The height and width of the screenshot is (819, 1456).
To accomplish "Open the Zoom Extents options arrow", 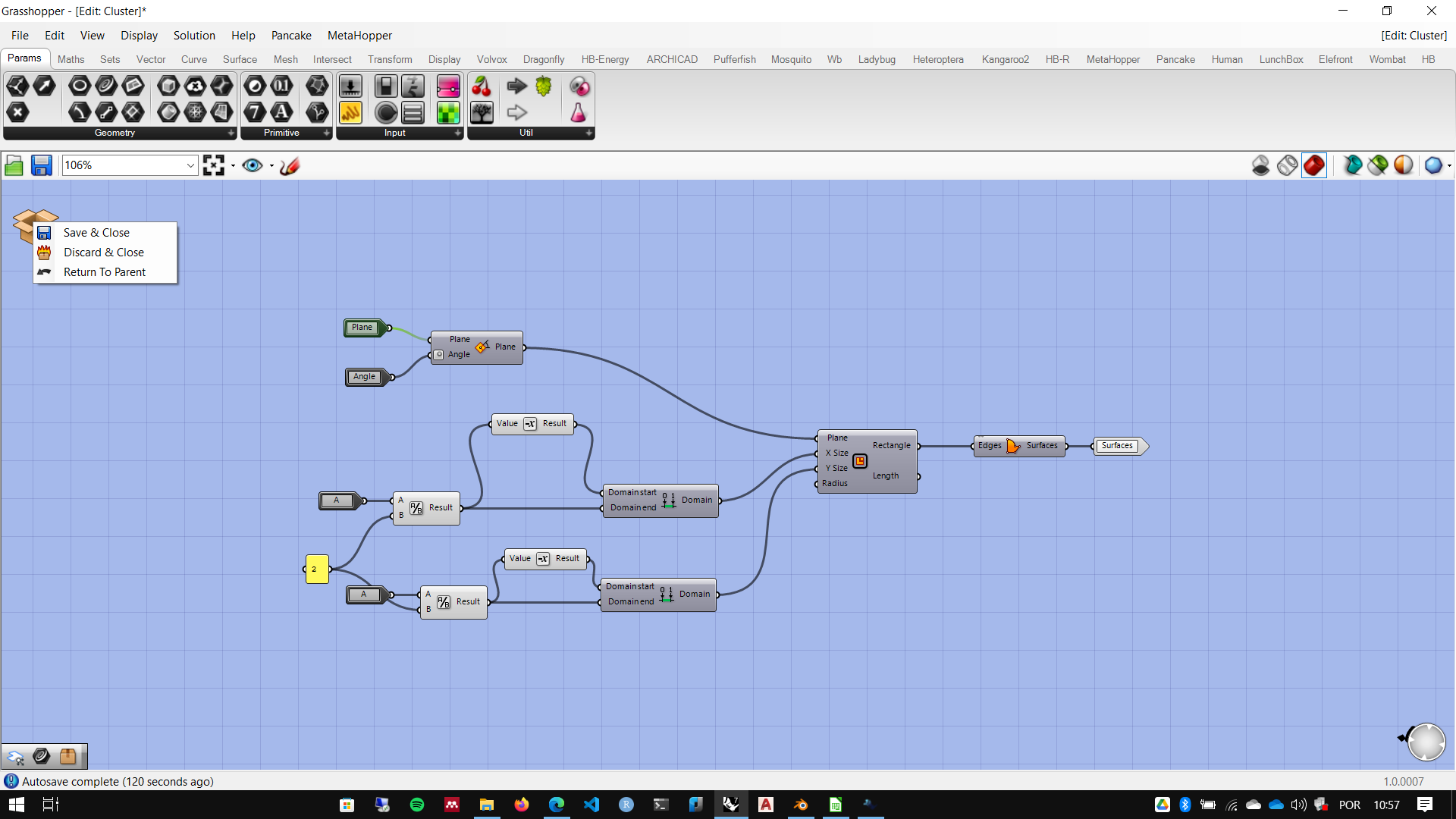I will pyautogui.click(x=233, y=165).
